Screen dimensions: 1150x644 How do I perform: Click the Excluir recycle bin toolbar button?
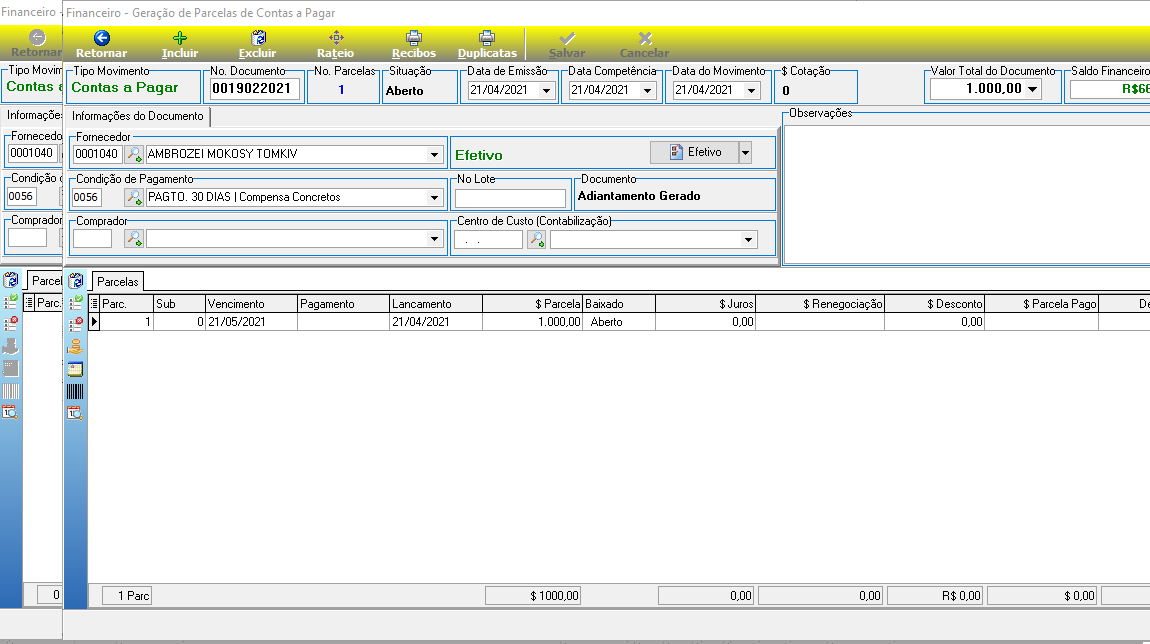point(257,45)
